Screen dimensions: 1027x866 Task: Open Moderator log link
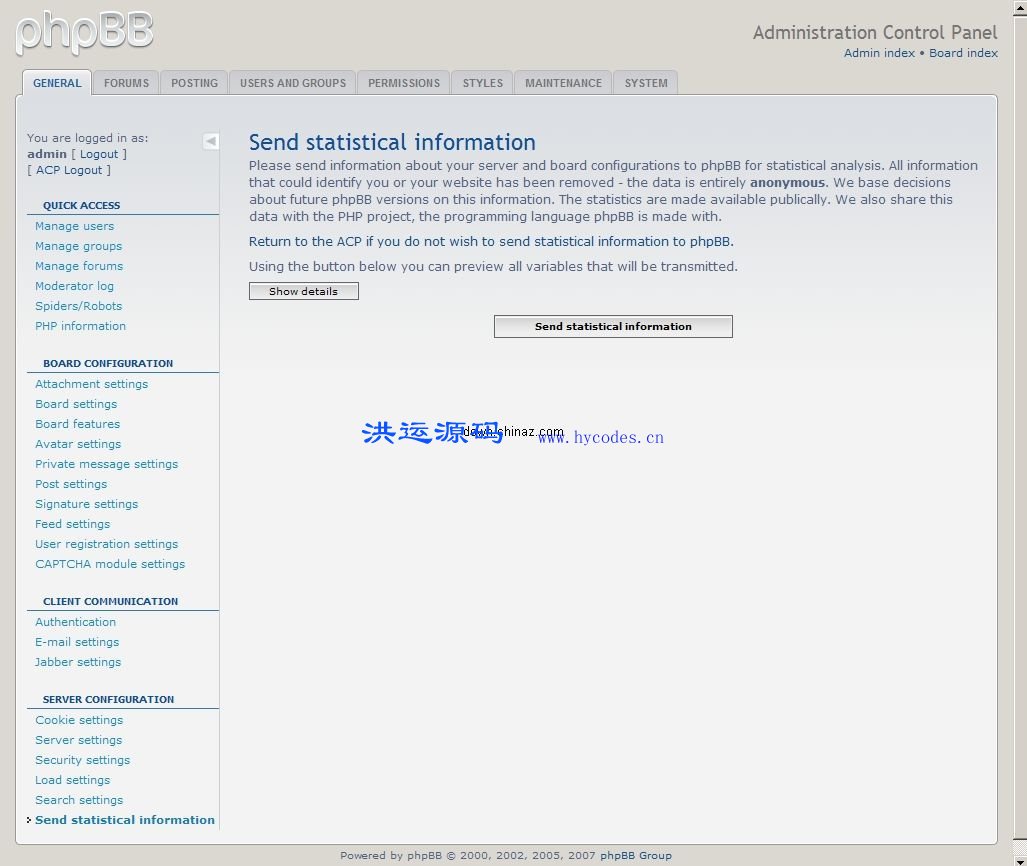tap(75, 286)
